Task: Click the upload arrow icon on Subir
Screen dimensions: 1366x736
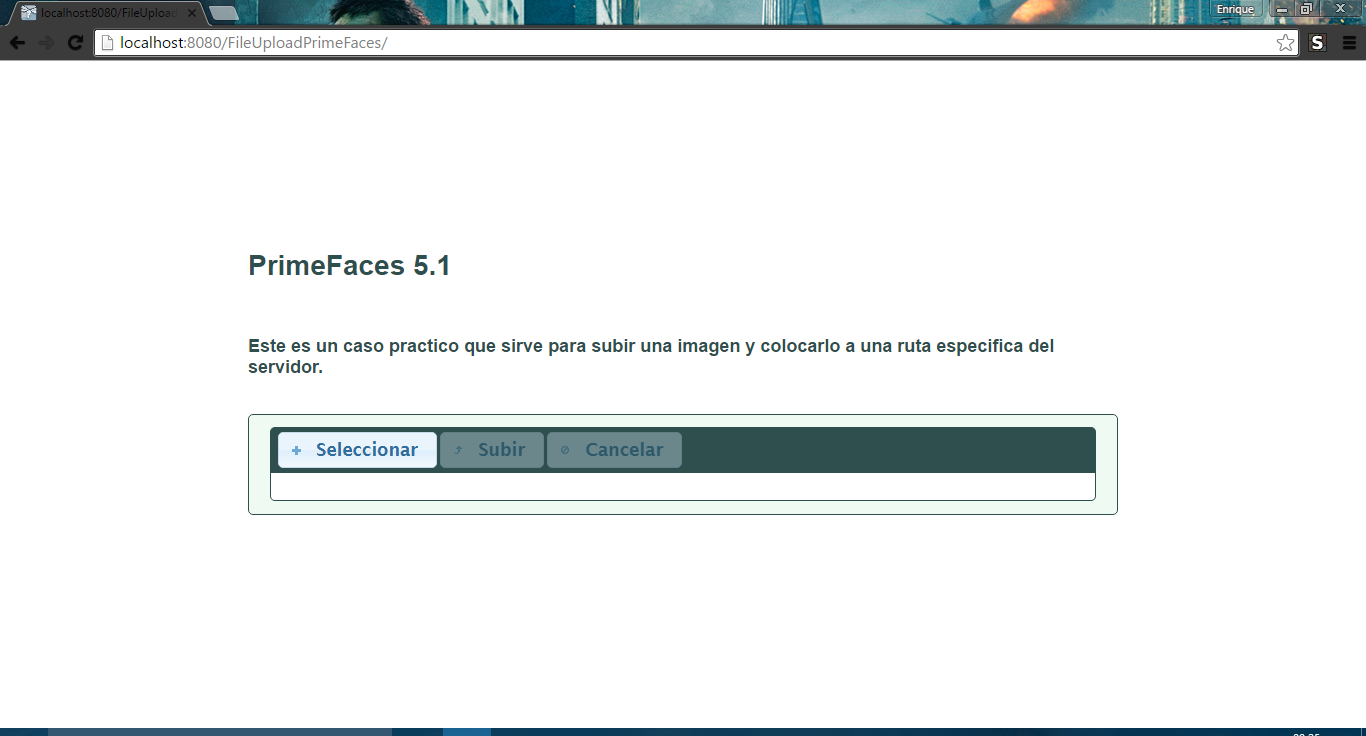Action: [x=458, y=450]
